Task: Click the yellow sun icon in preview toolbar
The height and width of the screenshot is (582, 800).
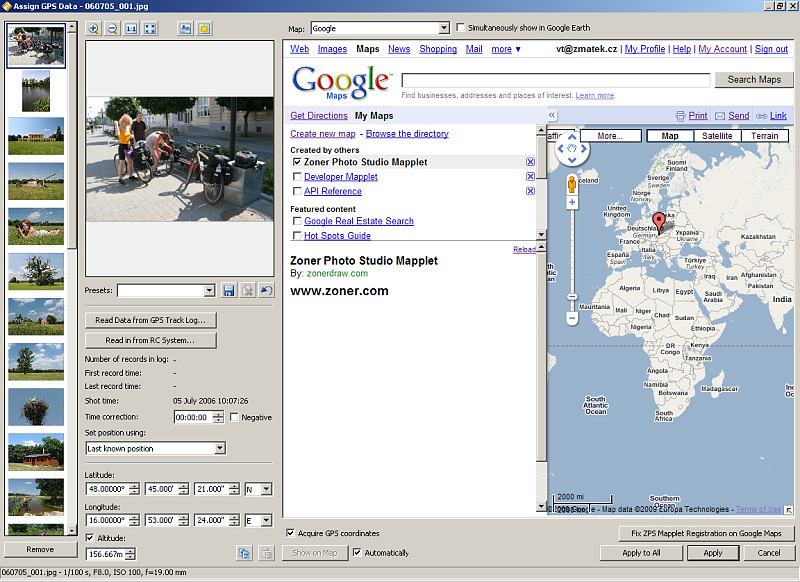Action: (x=204, y=29)
